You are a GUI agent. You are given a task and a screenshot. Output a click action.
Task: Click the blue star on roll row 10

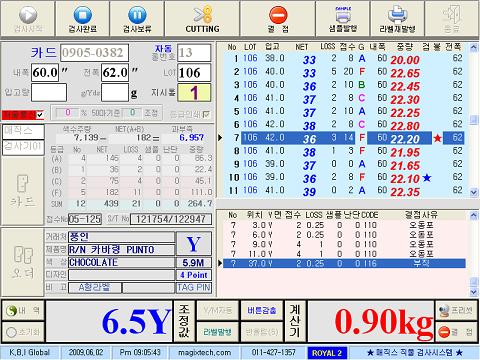tap(427, 178)
